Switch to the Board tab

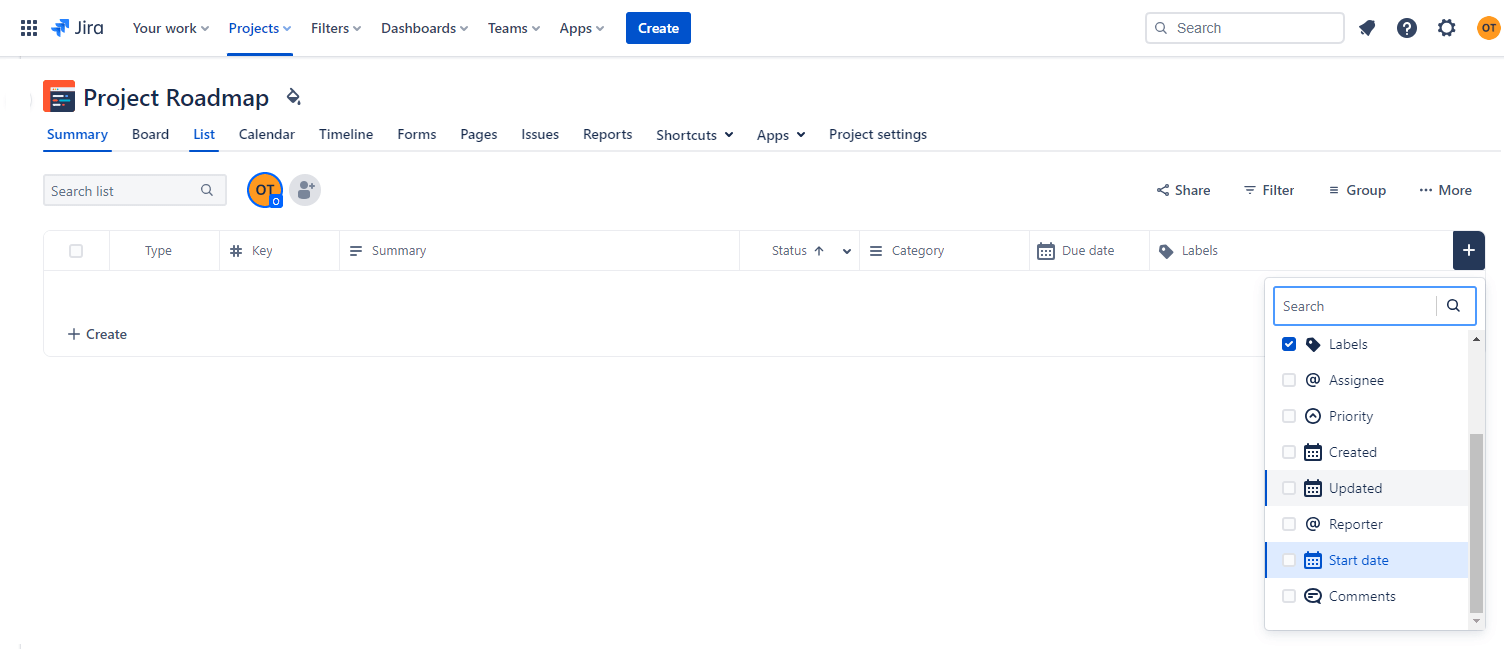point(150,134)
